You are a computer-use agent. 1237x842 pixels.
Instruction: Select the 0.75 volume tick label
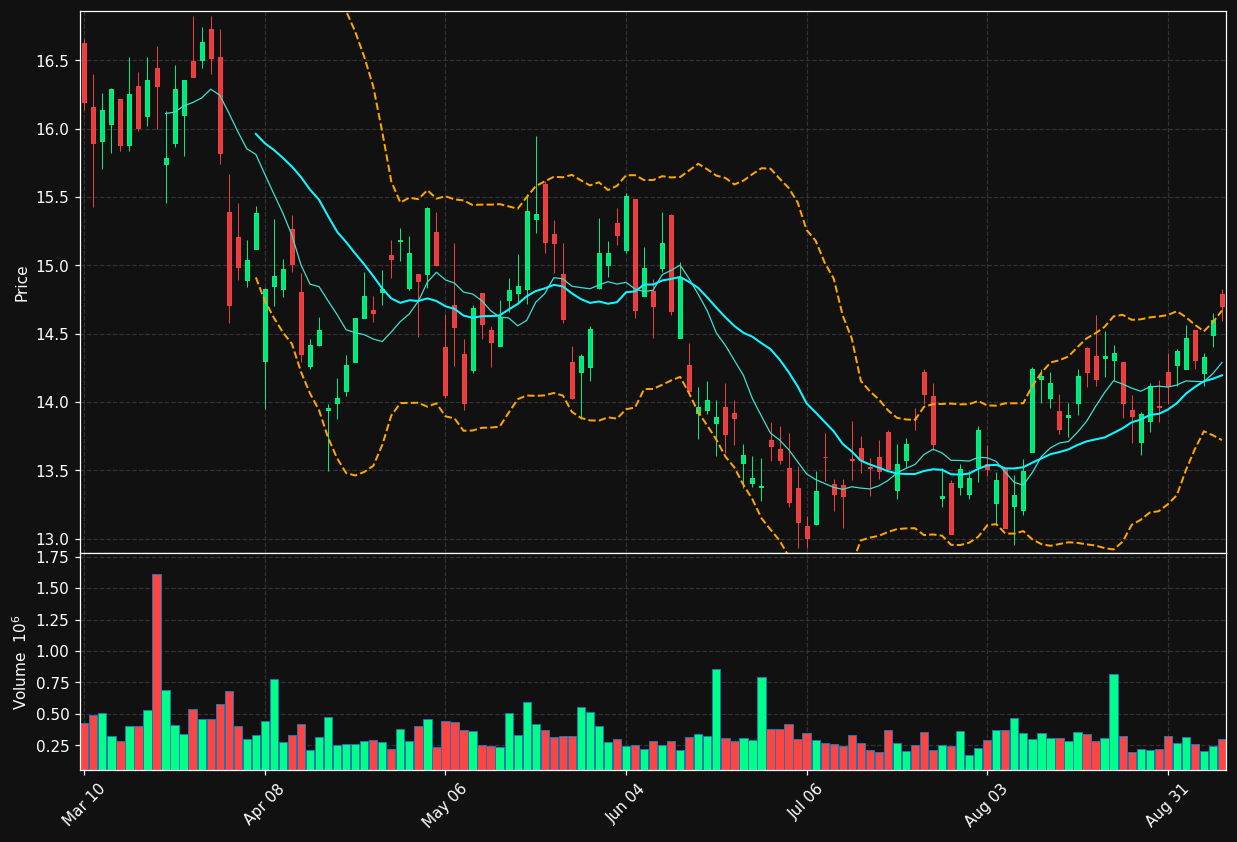tap(52, 683)
